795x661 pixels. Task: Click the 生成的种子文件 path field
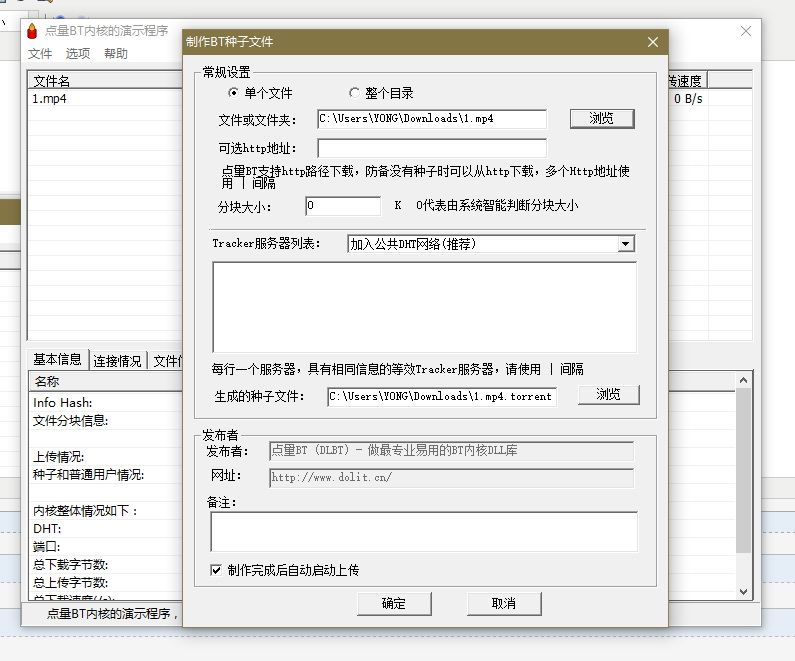tap(442, 396)
